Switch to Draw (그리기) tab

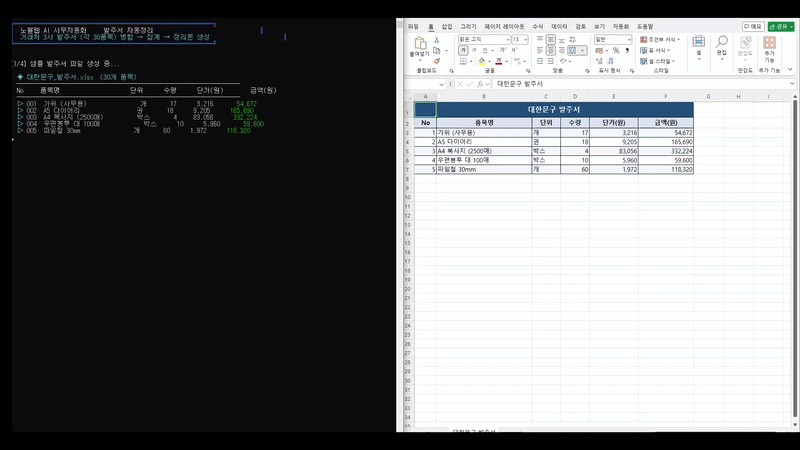(x=468, y=27)
